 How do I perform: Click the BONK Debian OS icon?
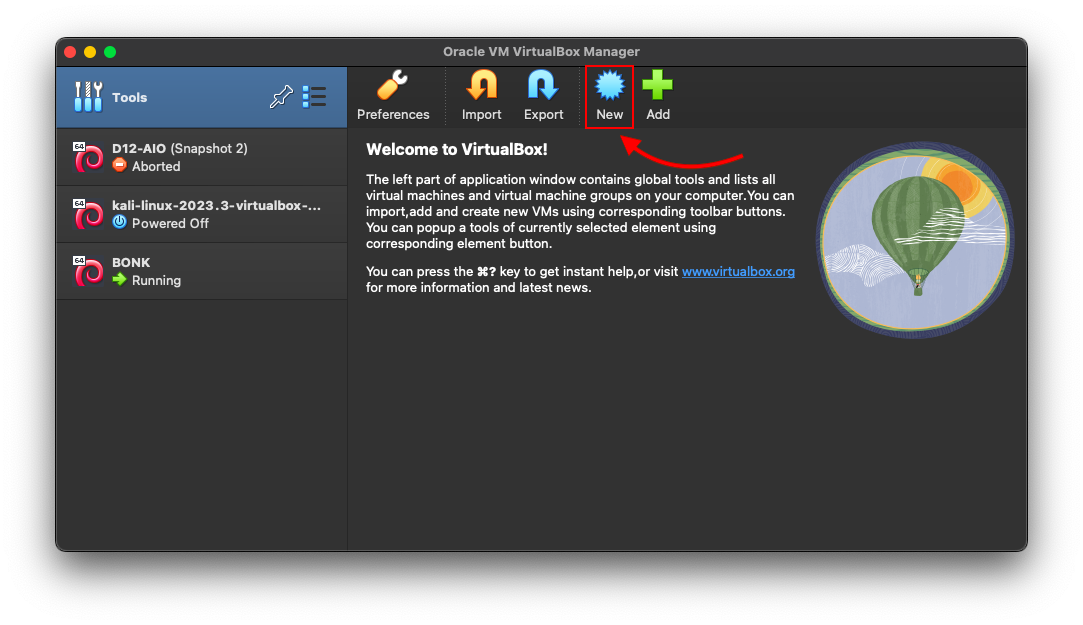88,271
